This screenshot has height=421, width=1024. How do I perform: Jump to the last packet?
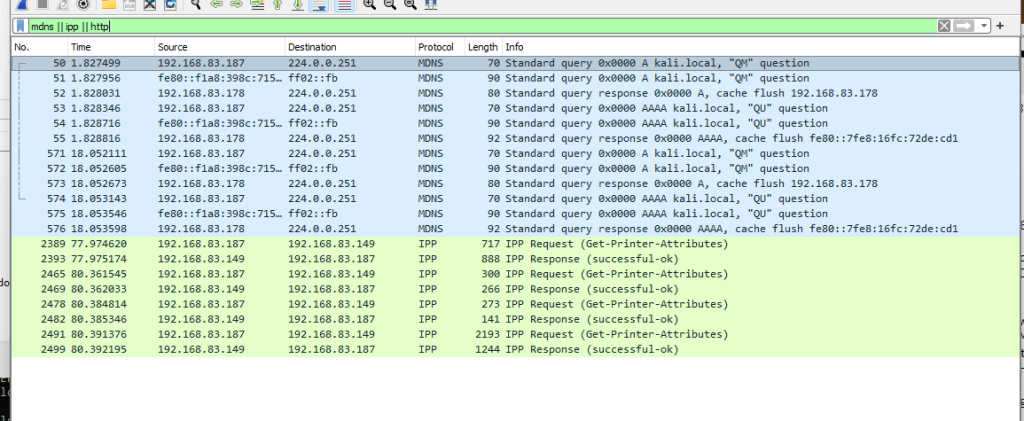[x=299, y=4]
